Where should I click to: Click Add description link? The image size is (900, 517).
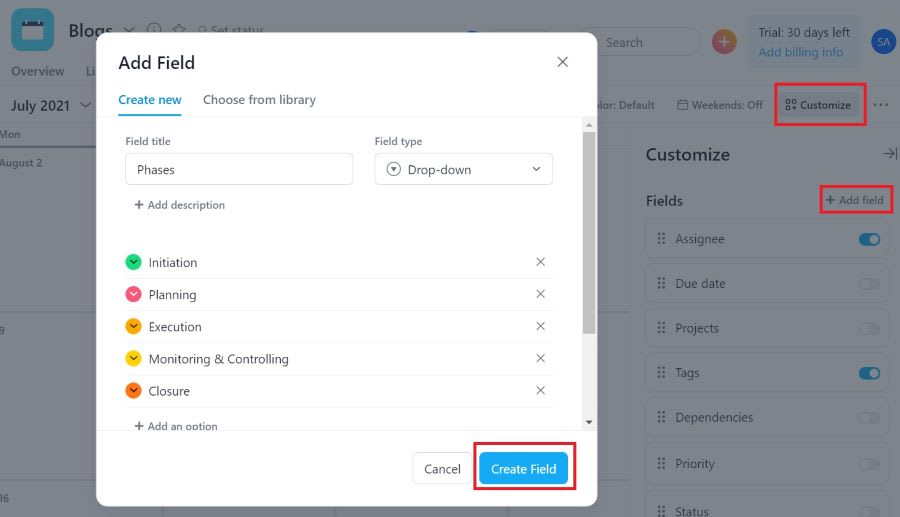(x=180, y=205)
